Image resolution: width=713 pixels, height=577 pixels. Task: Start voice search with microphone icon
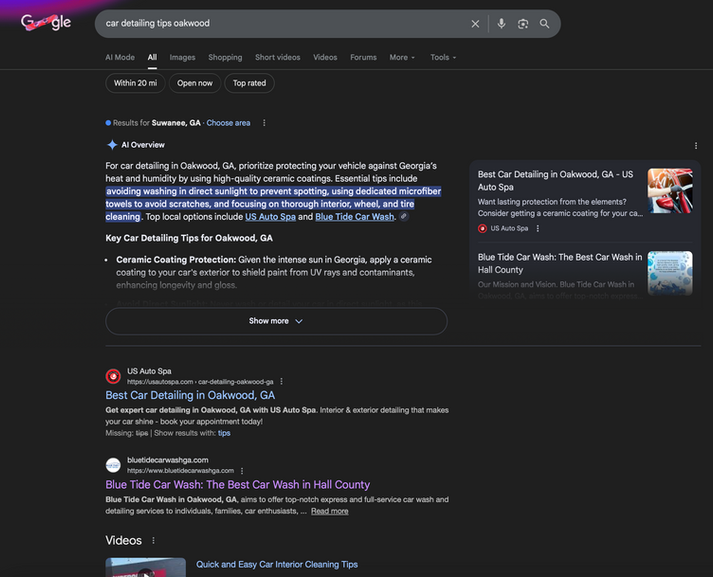[501, 24]
